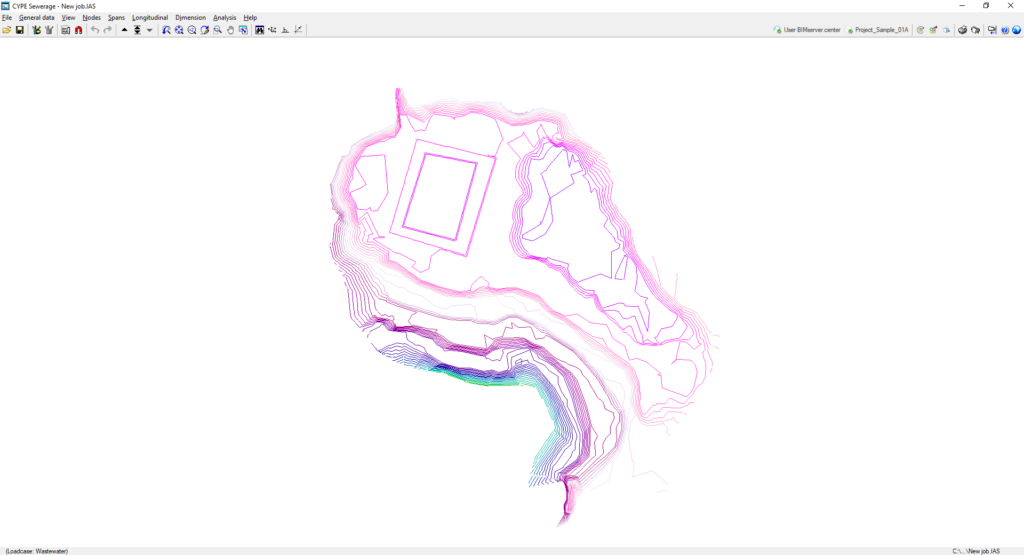Open the Nodes menu
1024x555 pixels.
click(91, 18)
